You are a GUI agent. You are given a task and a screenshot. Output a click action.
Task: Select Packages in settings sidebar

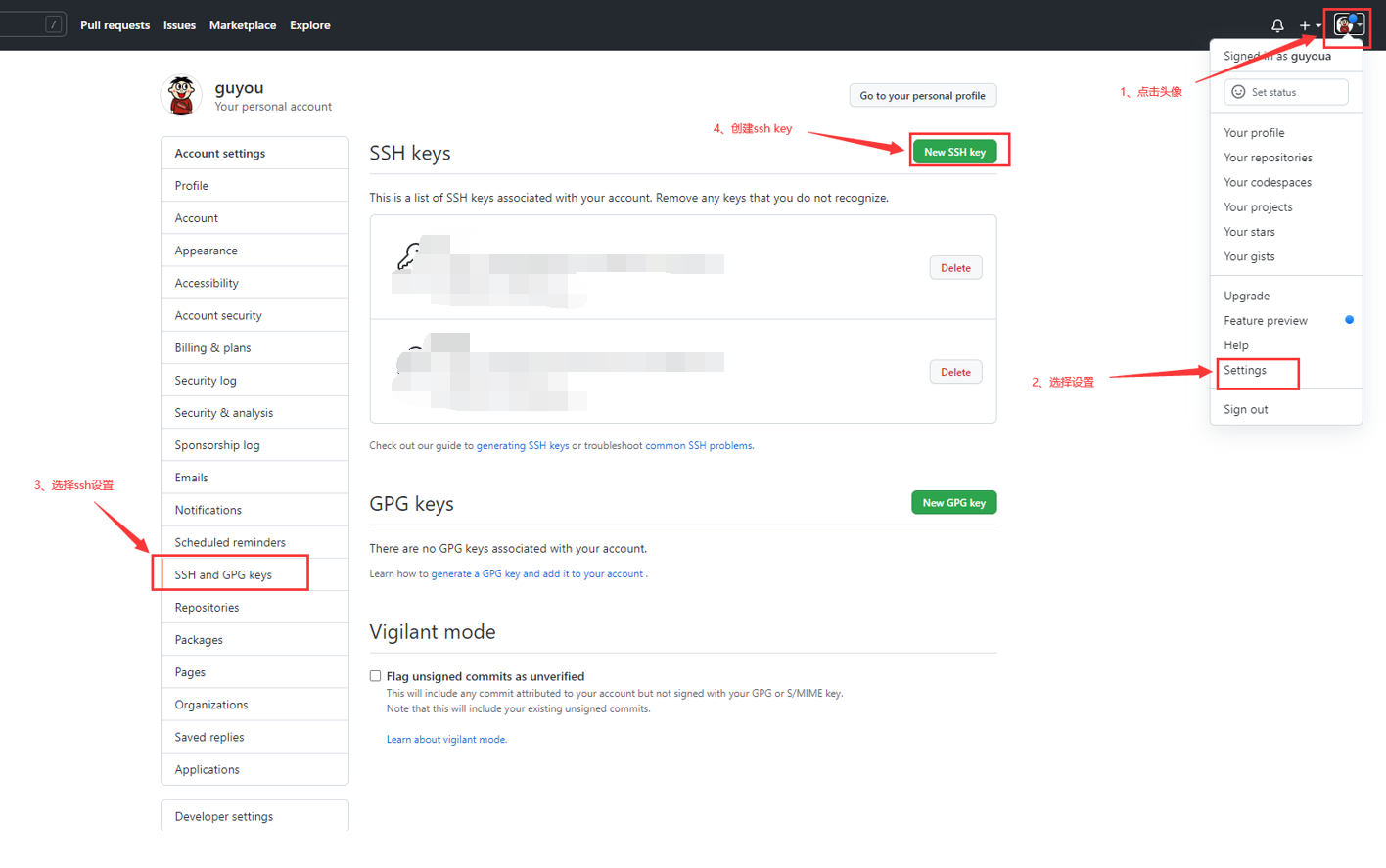point(254,639)
